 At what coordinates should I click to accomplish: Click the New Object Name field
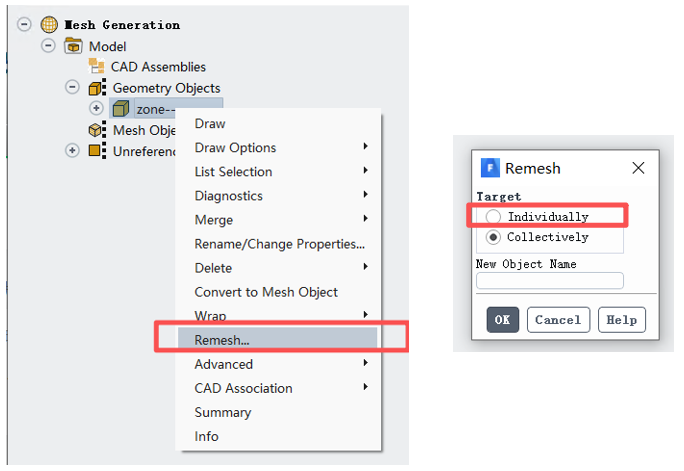(550, 280)
